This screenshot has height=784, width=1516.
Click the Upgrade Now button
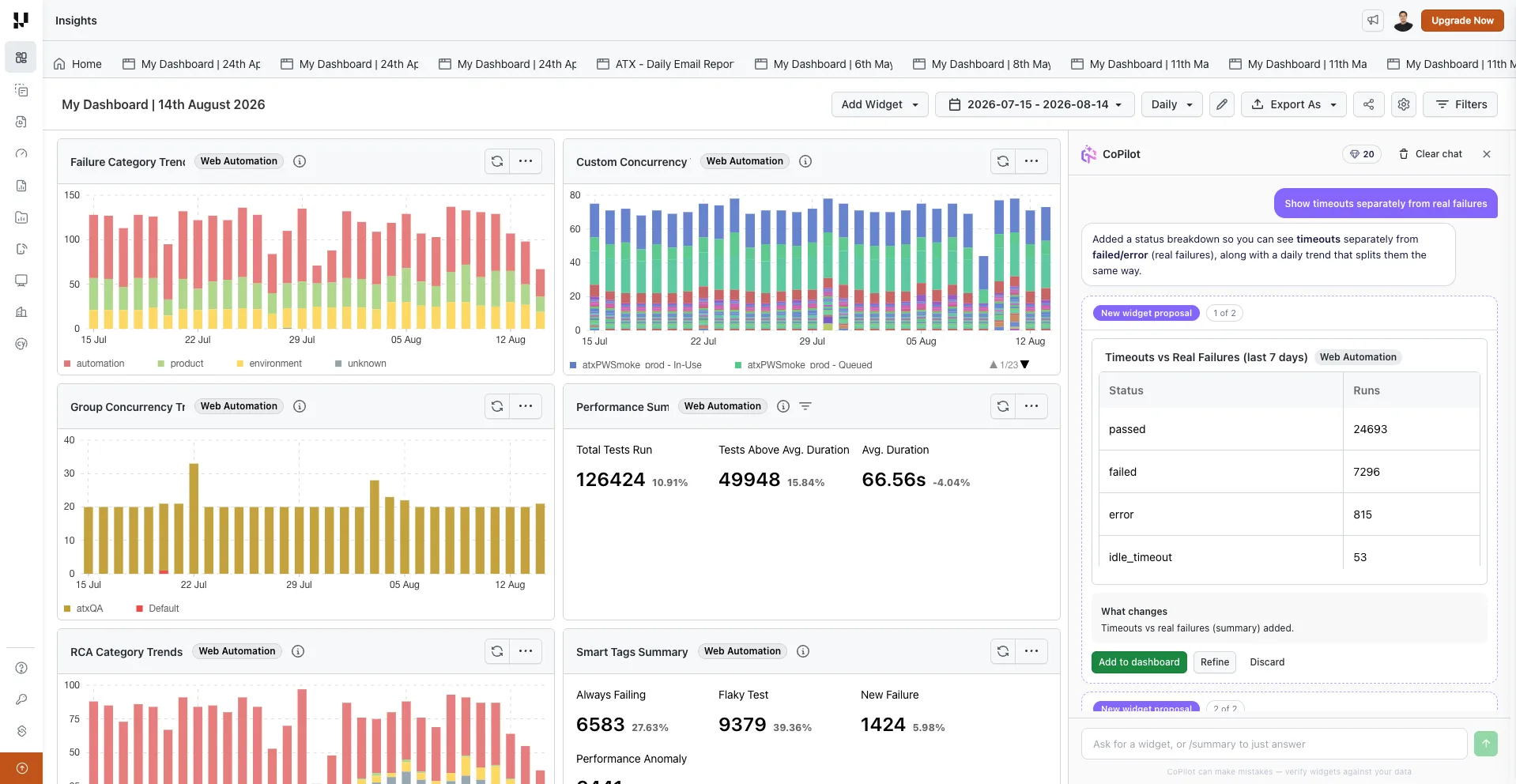tap(1462, 21)
